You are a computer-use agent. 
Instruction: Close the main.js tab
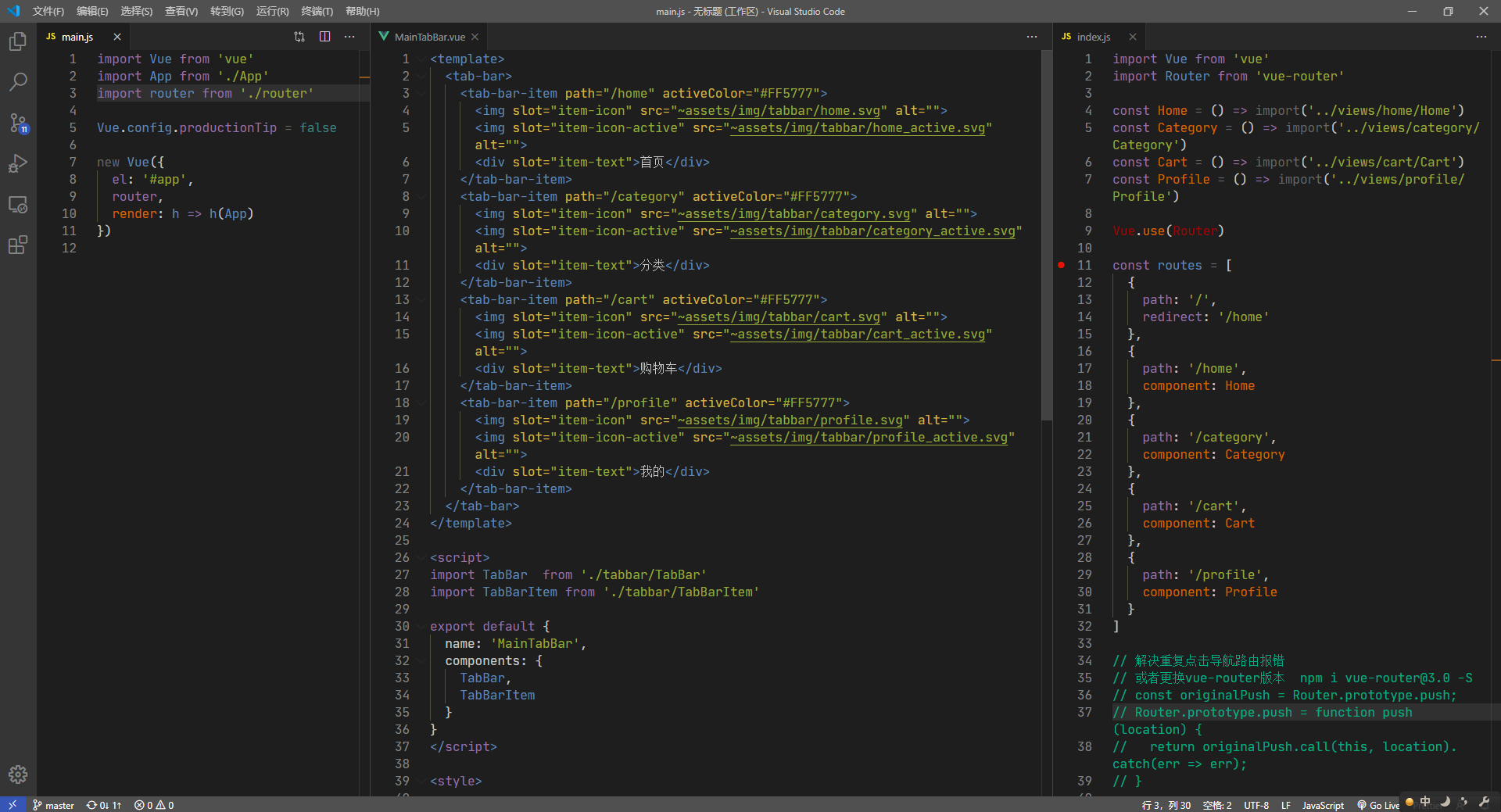click(117, 37)
